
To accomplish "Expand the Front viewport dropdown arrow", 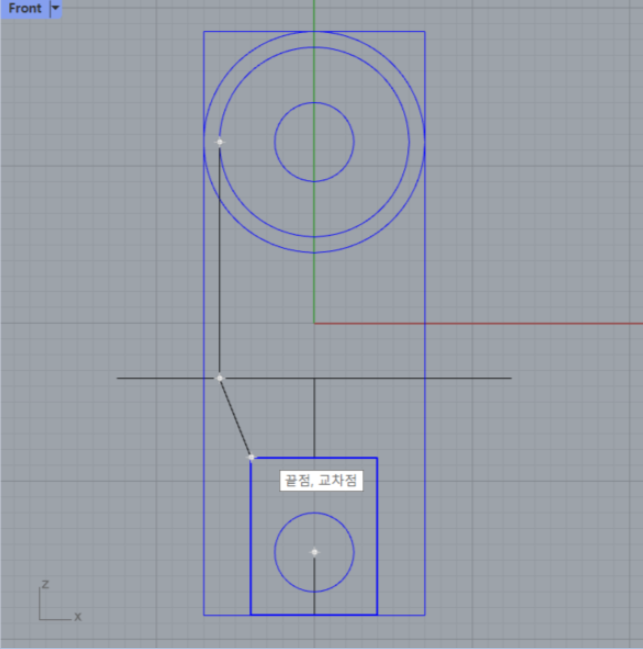I will pyautogui.click(x=55, y=8).
